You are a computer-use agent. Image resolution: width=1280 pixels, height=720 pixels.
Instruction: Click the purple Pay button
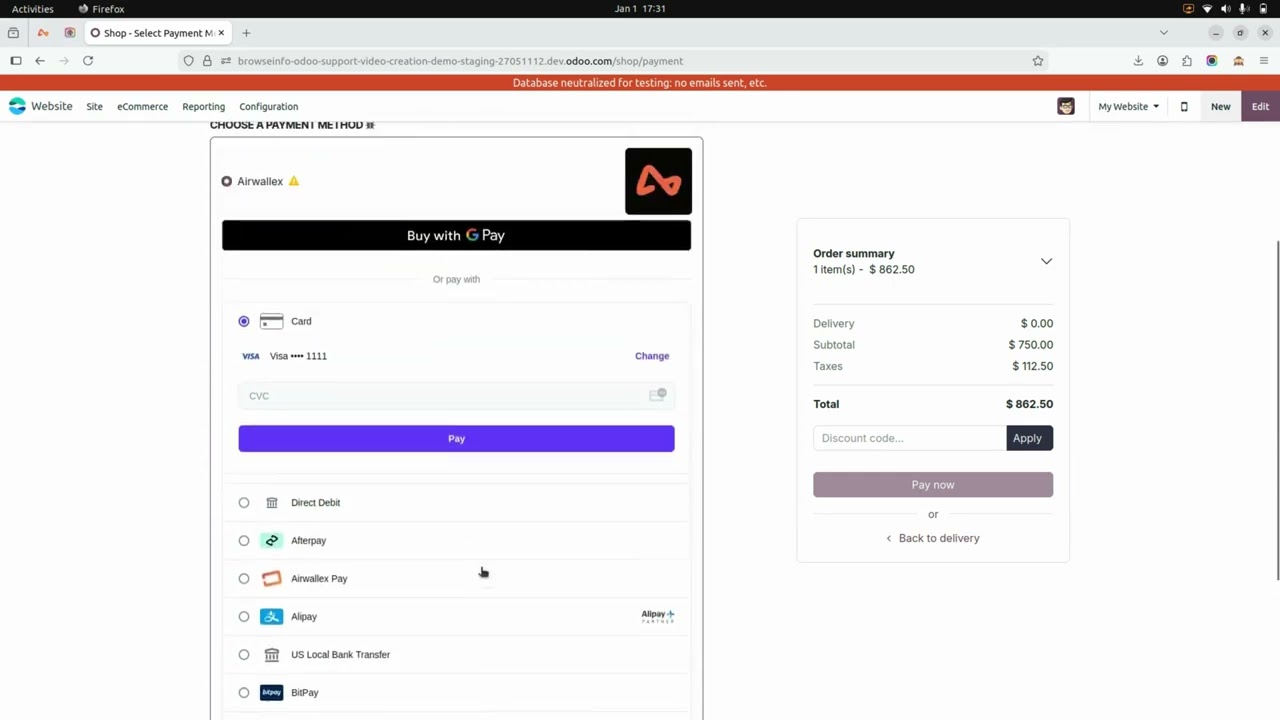coord(456,438)
